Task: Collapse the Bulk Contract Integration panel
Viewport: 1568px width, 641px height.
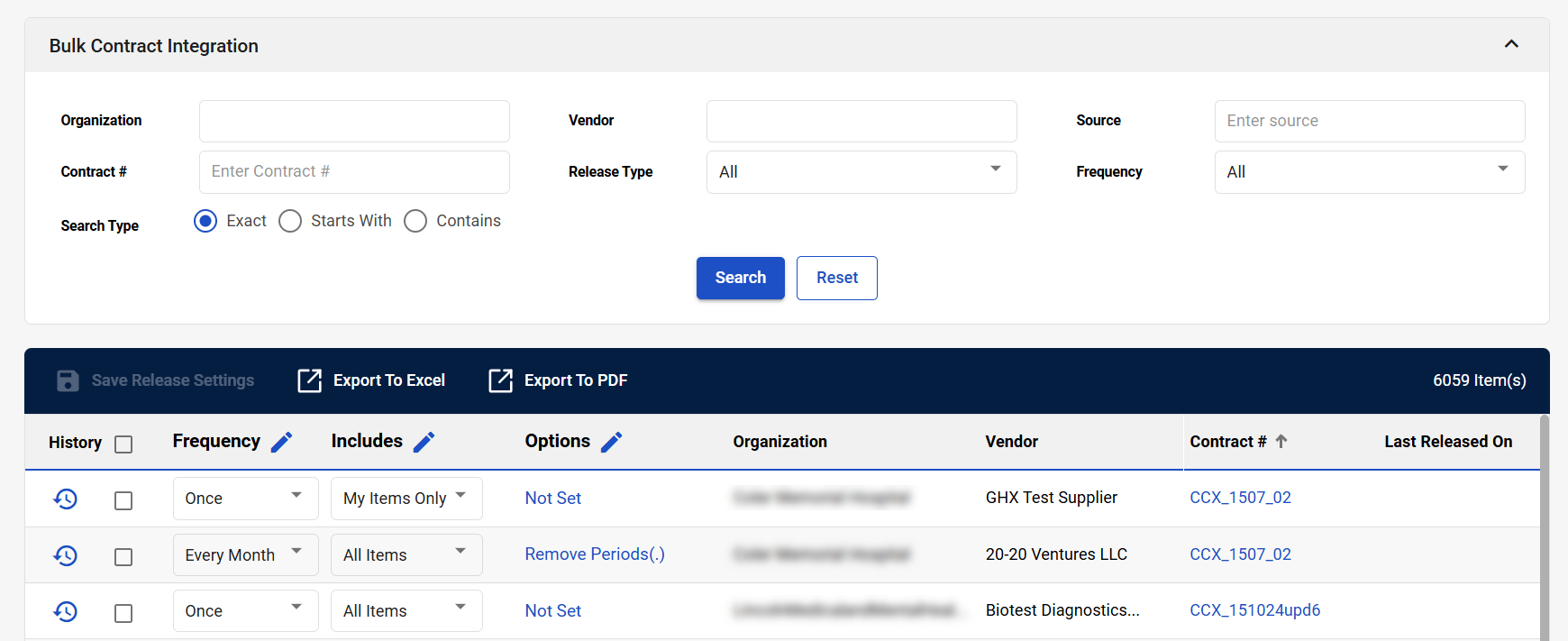Action: [1511, 44]
